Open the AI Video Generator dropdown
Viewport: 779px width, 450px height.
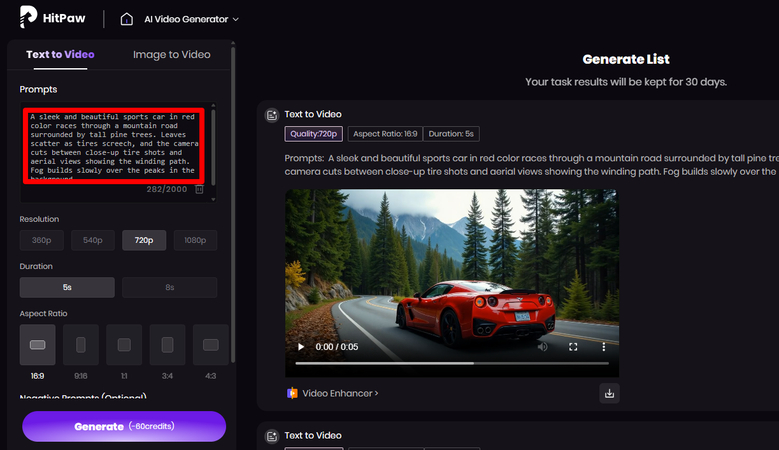pos(191,19)
